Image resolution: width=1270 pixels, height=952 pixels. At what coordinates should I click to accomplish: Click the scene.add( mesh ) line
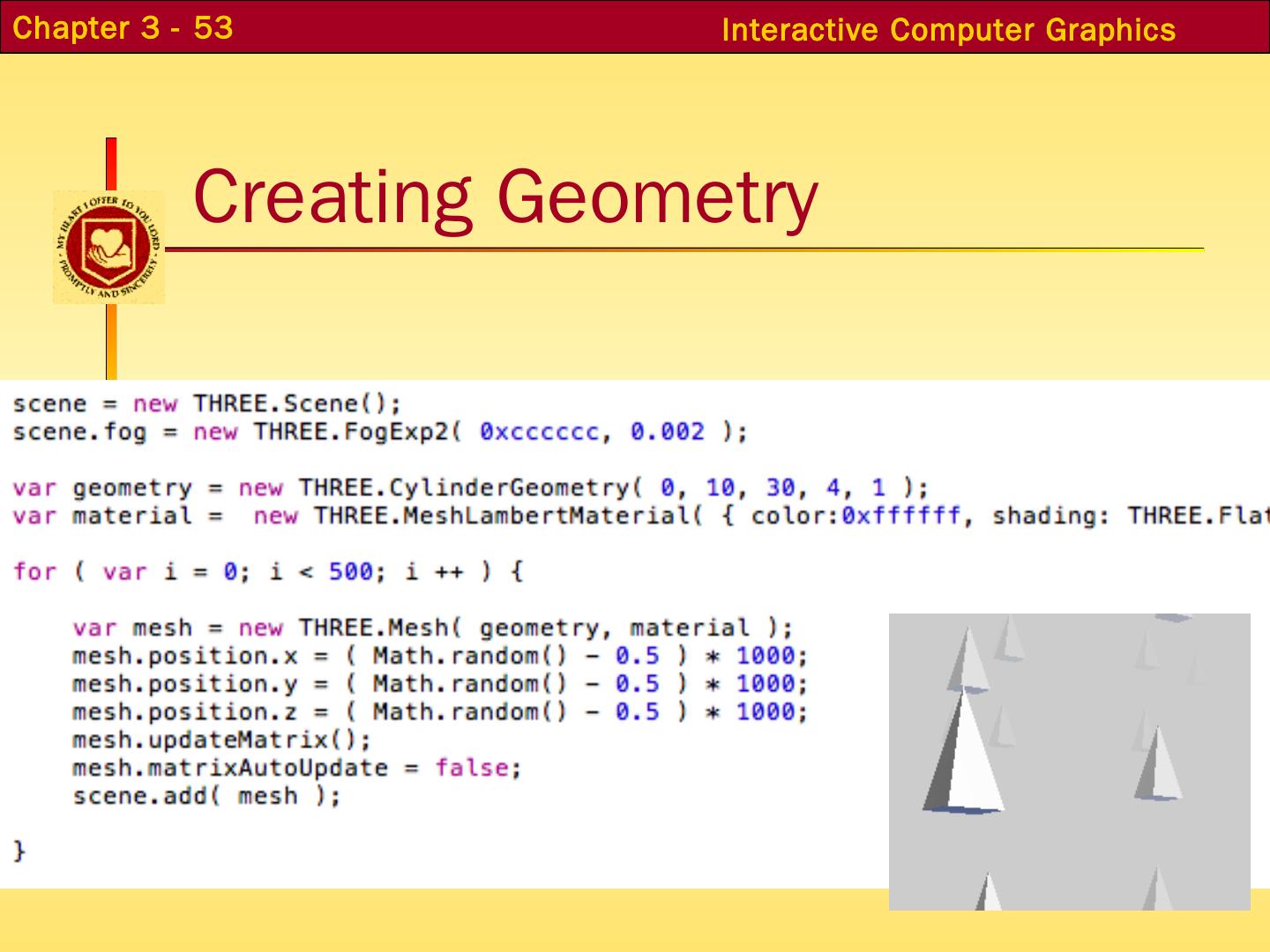click(206, 796)
